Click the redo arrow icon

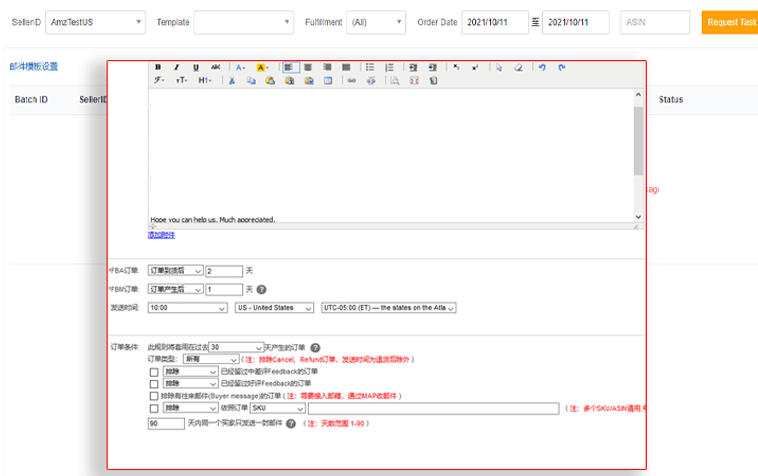tap(561, 67)
